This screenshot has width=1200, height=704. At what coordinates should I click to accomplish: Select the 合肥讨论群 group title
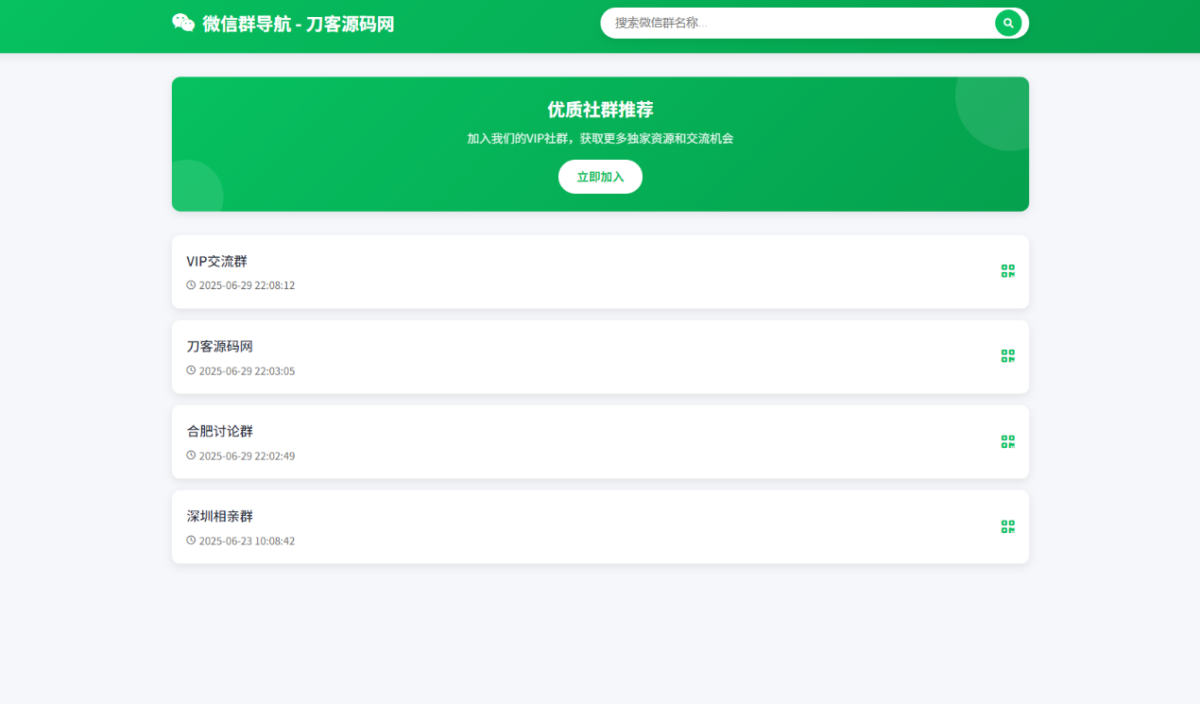coord(220,431)
